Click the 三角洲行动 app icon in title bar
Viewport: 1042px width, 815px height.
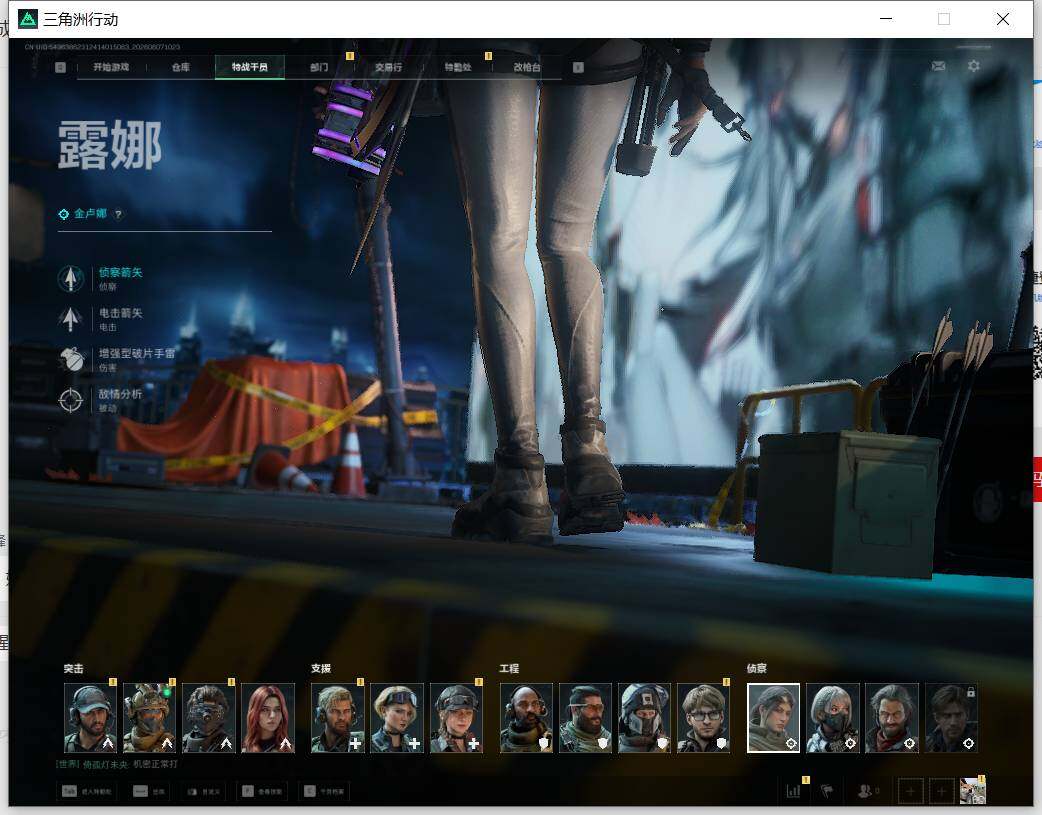pyautogui.click(x=28, y=19)
